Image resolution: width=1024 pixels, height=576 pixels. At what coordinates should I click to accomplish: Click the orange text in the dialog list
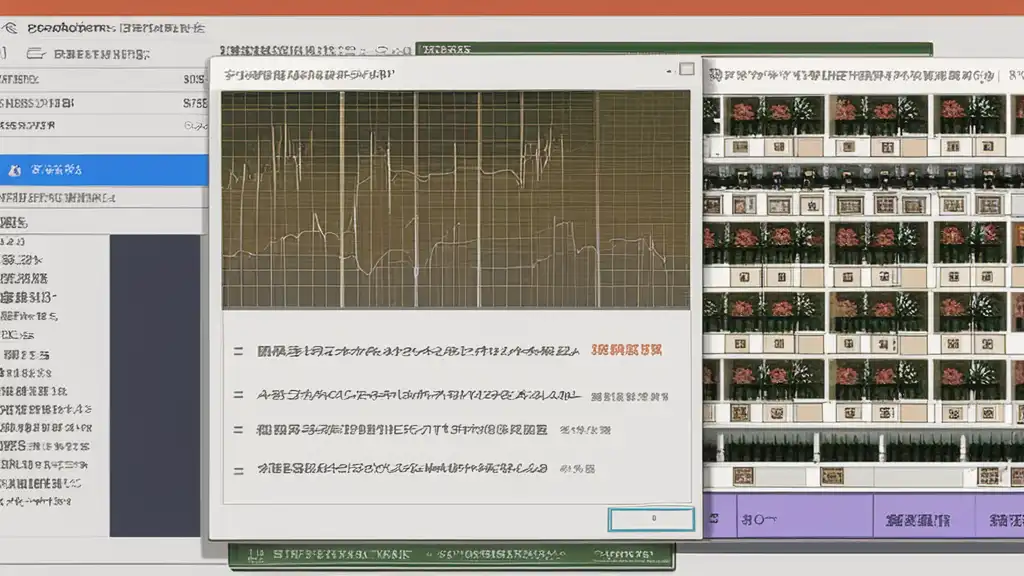point(626,350)
